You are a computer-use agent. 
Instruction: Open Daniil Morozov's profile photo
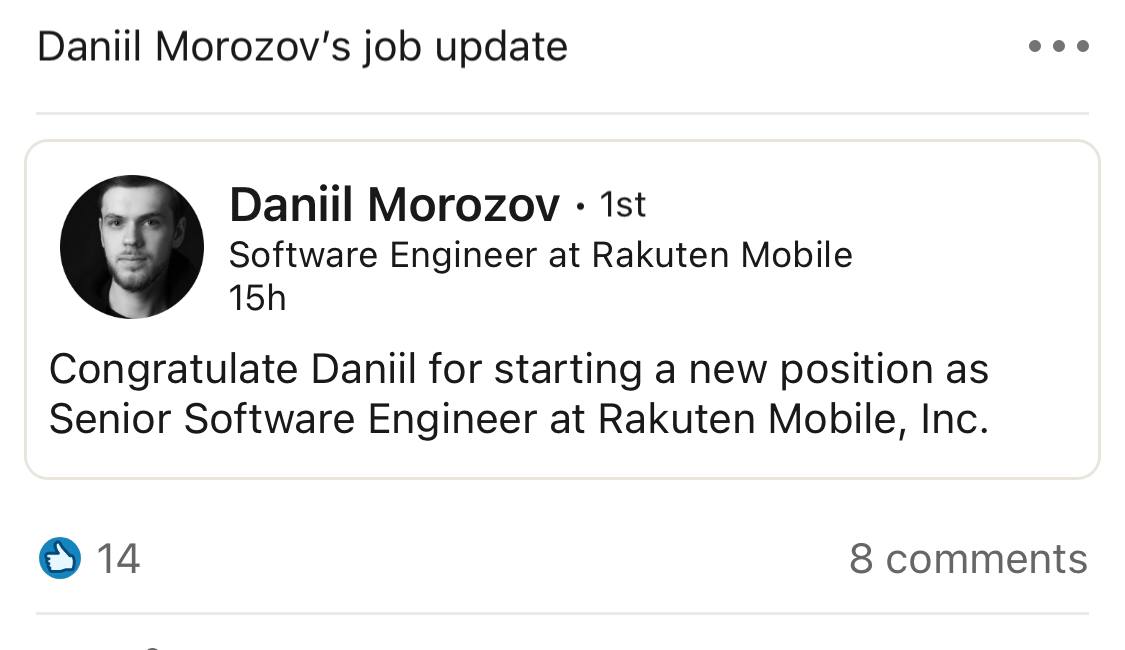coord(132,247)
